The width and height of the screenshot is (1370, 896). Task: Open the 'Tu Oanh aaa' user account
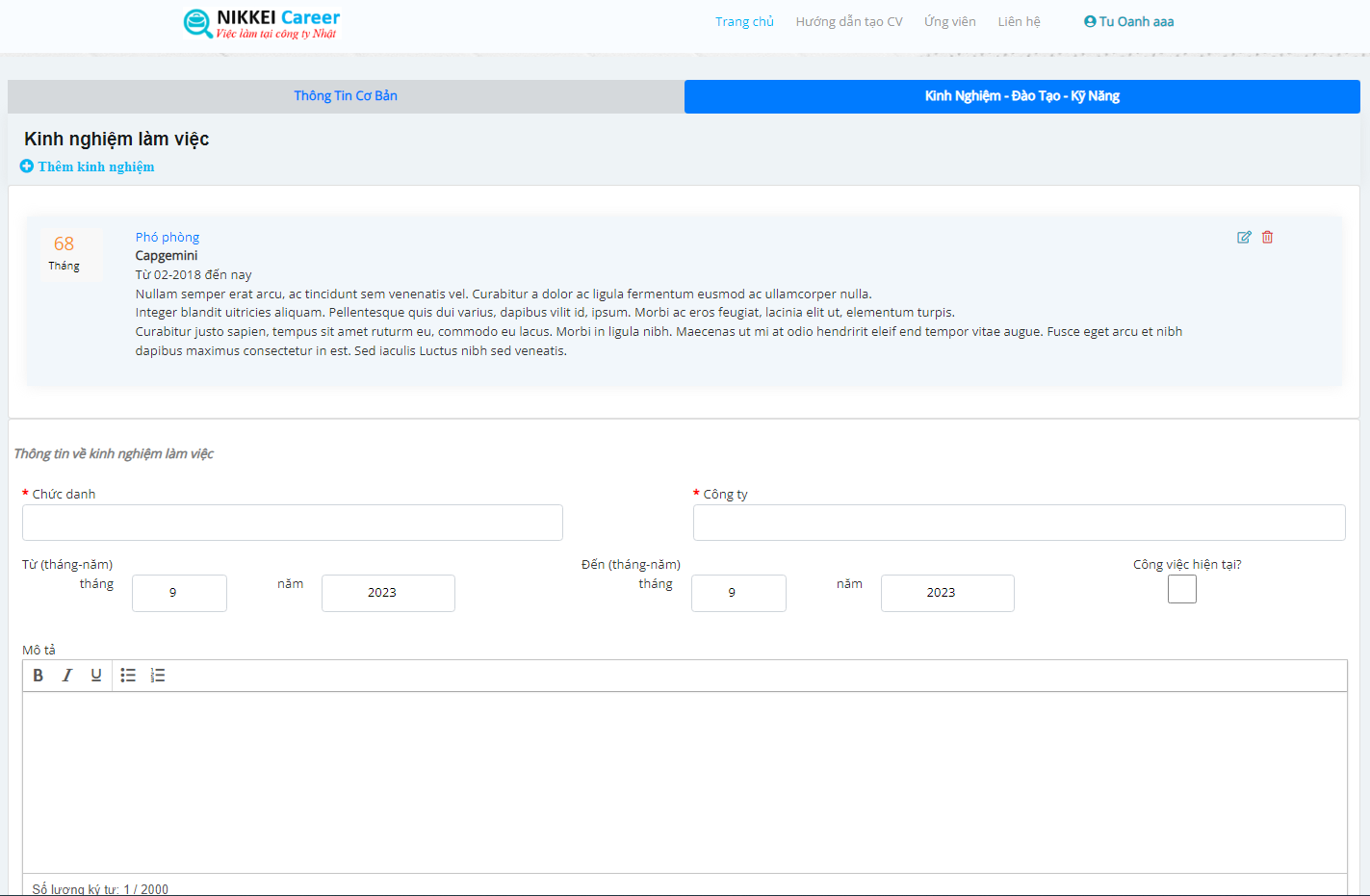(x=1128, y=22)
